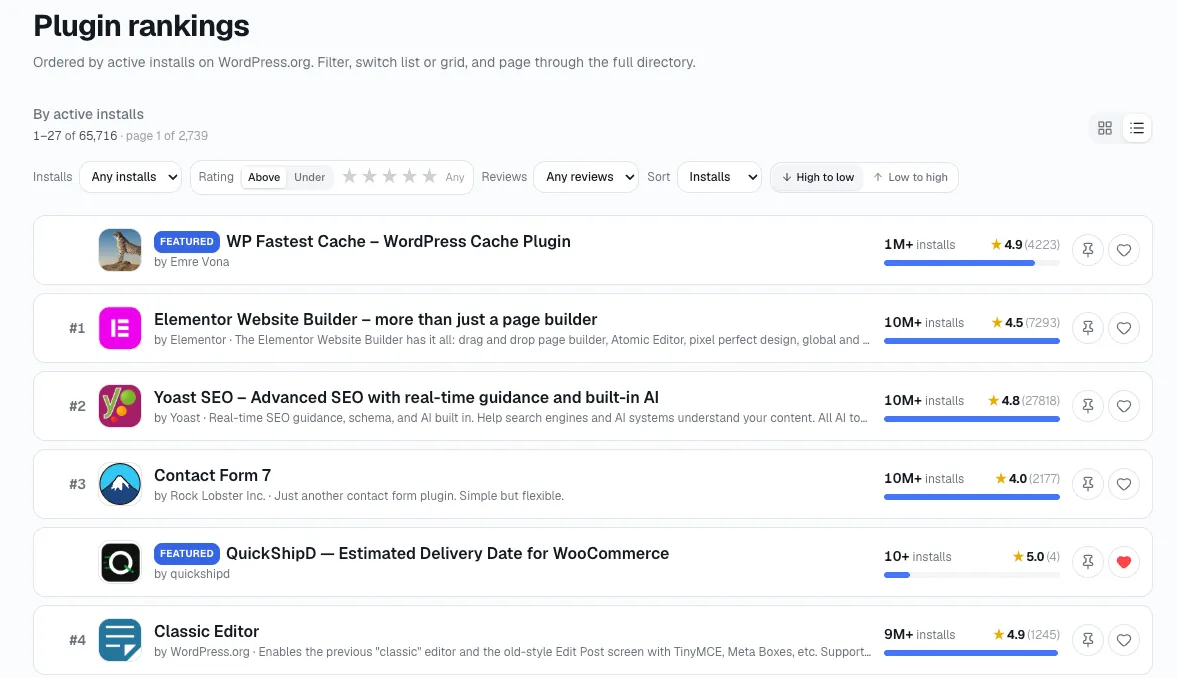Set rating filter to one star
Image resolution: width=1177 pixels, height=678 pixels.
(x=349, y=176)
